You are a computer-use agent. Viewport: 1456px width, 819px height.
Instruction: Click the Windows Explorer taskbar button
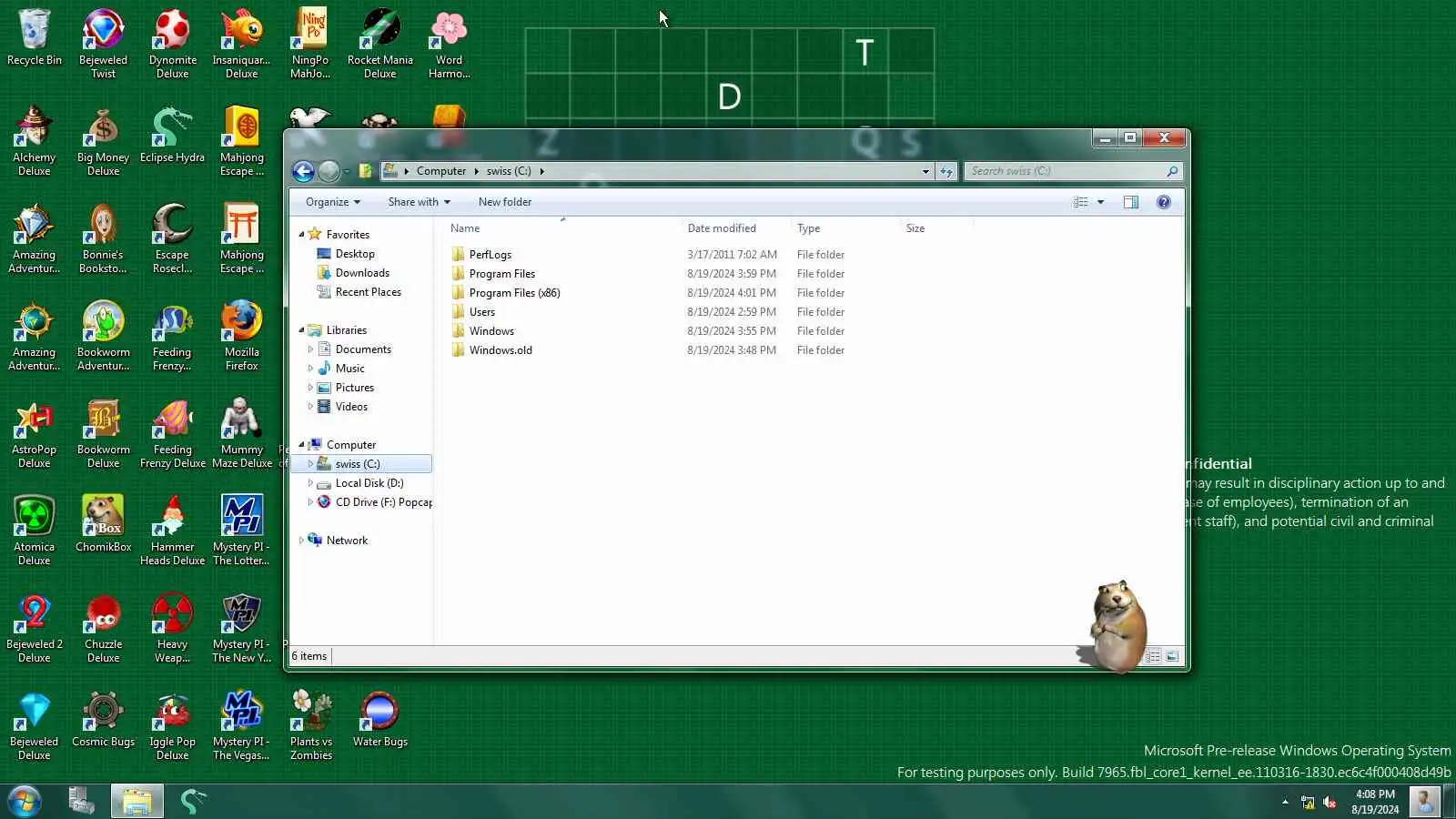tap(137, 802)
